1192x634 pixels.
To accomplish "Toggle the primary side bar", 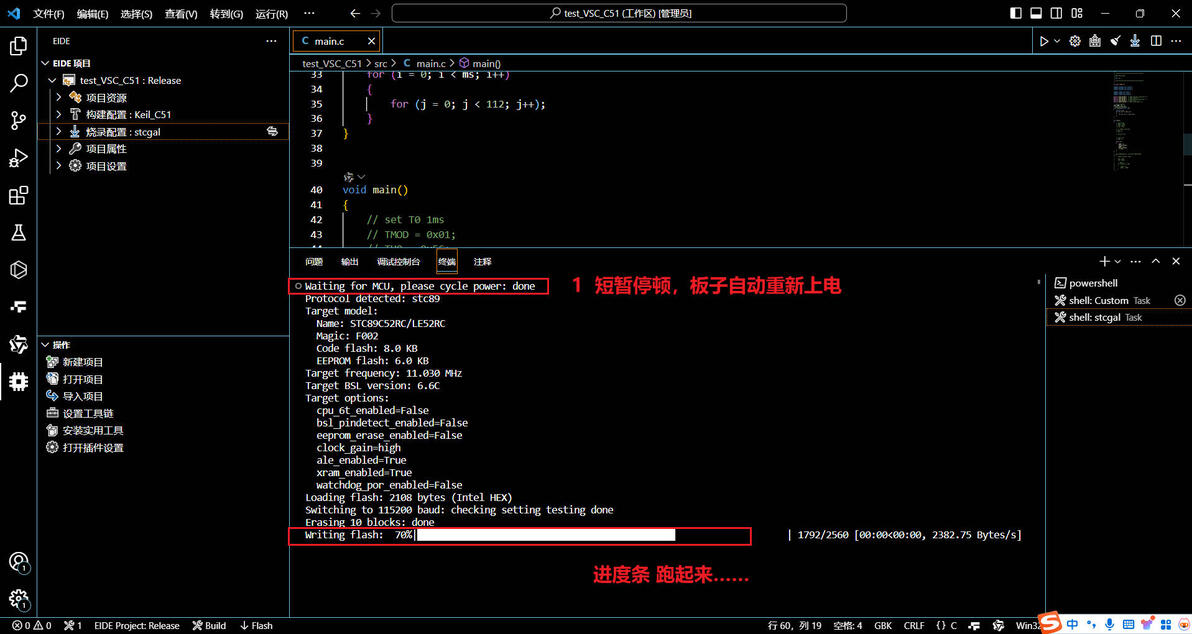I will [1016, 14].
